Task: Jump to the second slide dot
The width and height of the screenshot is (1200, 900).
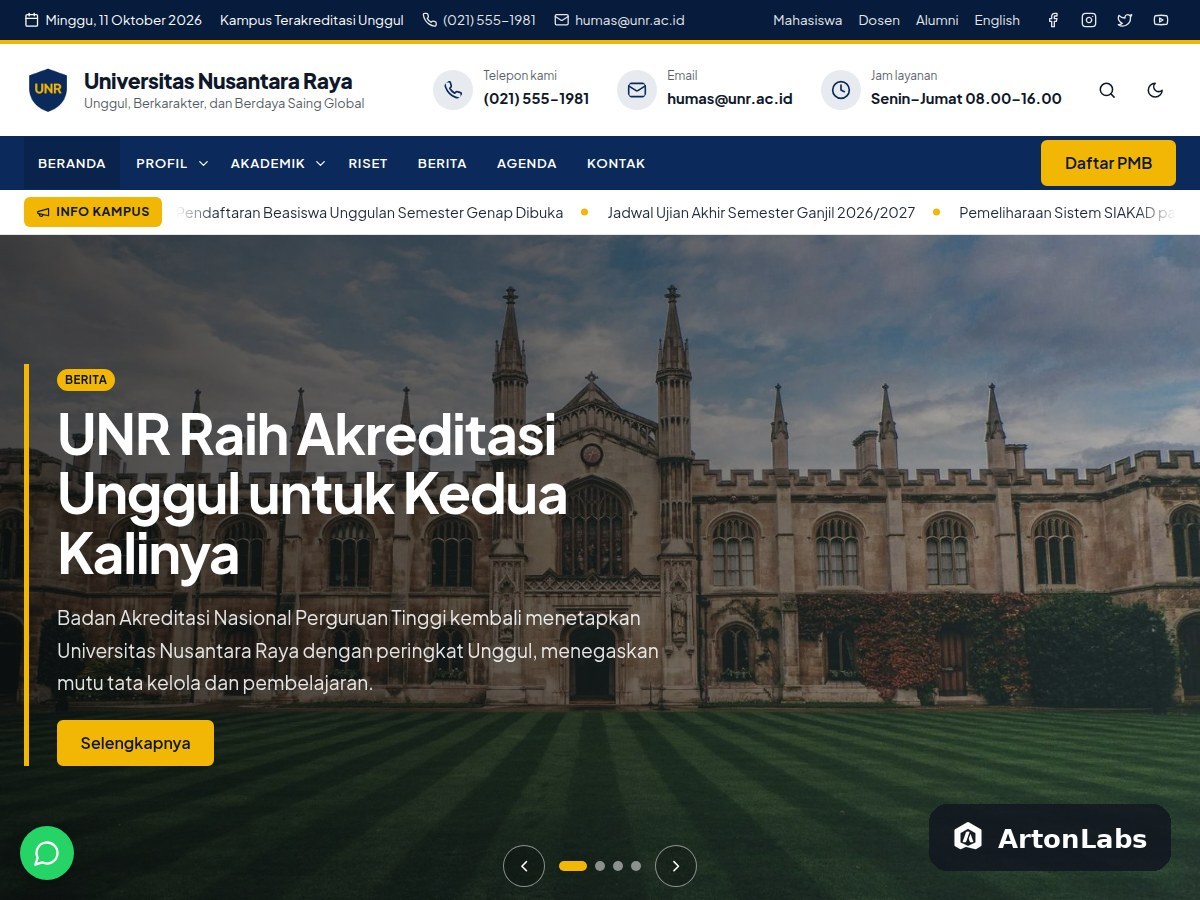Action: click(x=600, y=866)
